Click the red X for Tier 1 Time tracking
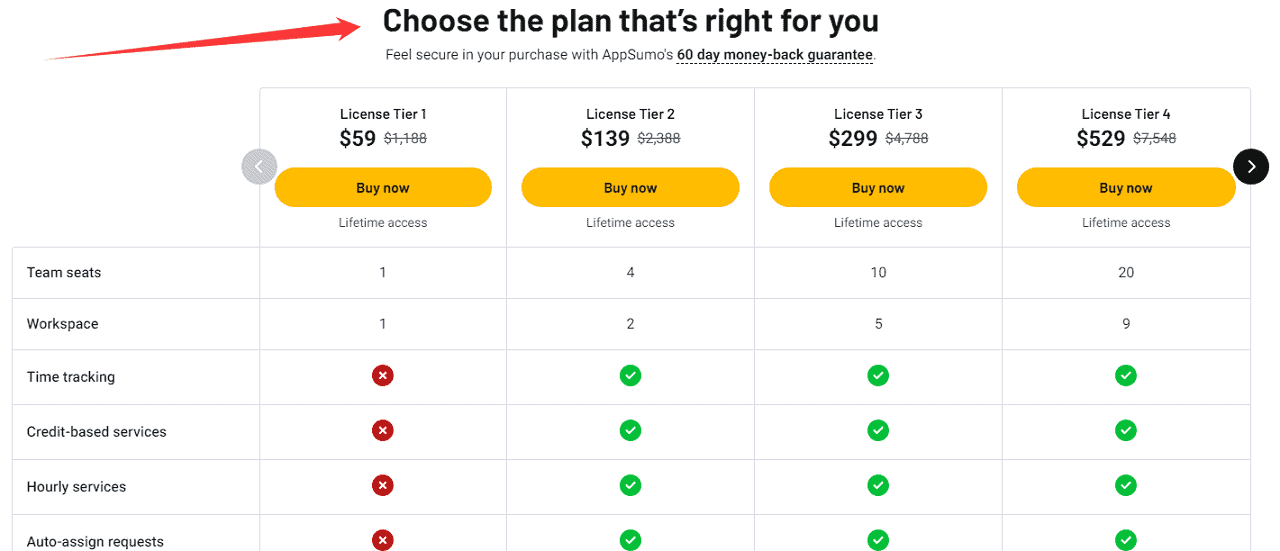This screenshot has width=1280, height=551. pyautogui.click(x=382, y=376)
